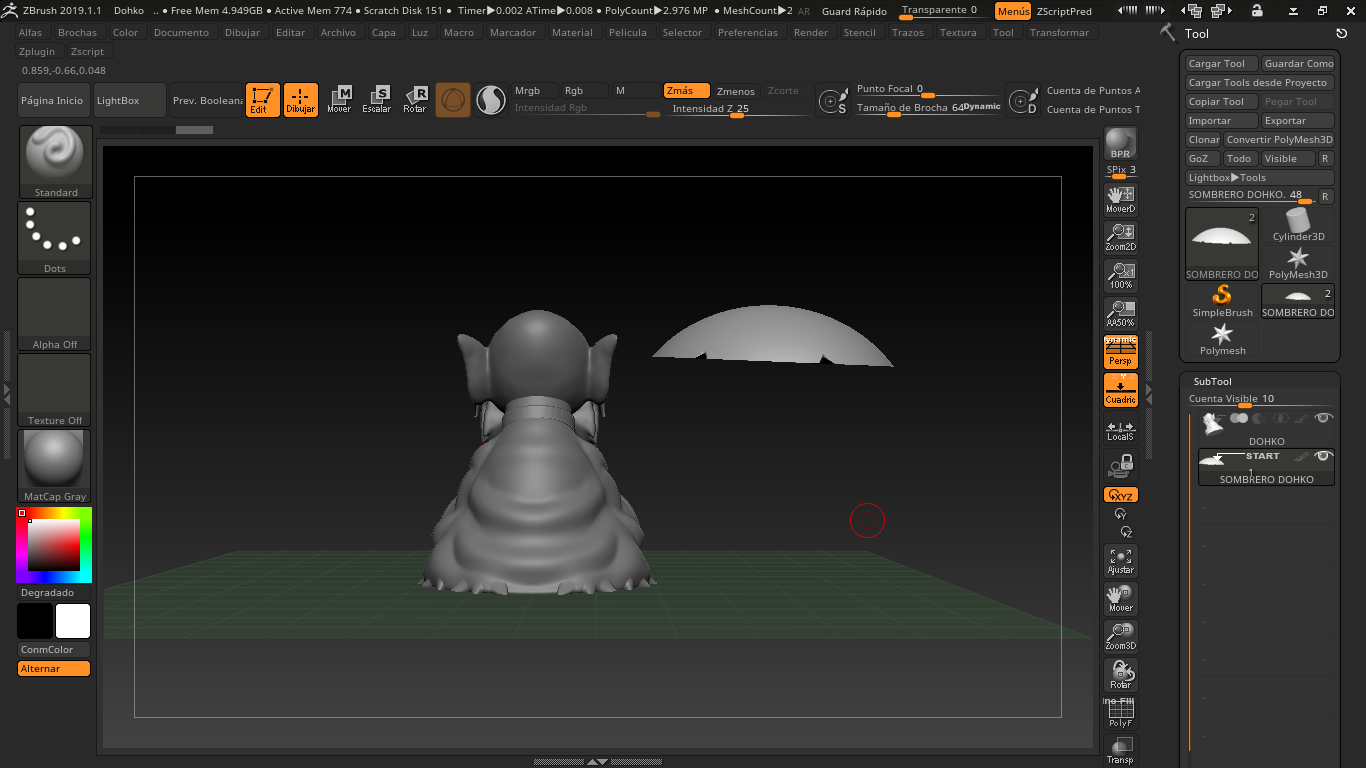
Task: Click the Zoom2D navigation icon
Action: pos(1120,237)
